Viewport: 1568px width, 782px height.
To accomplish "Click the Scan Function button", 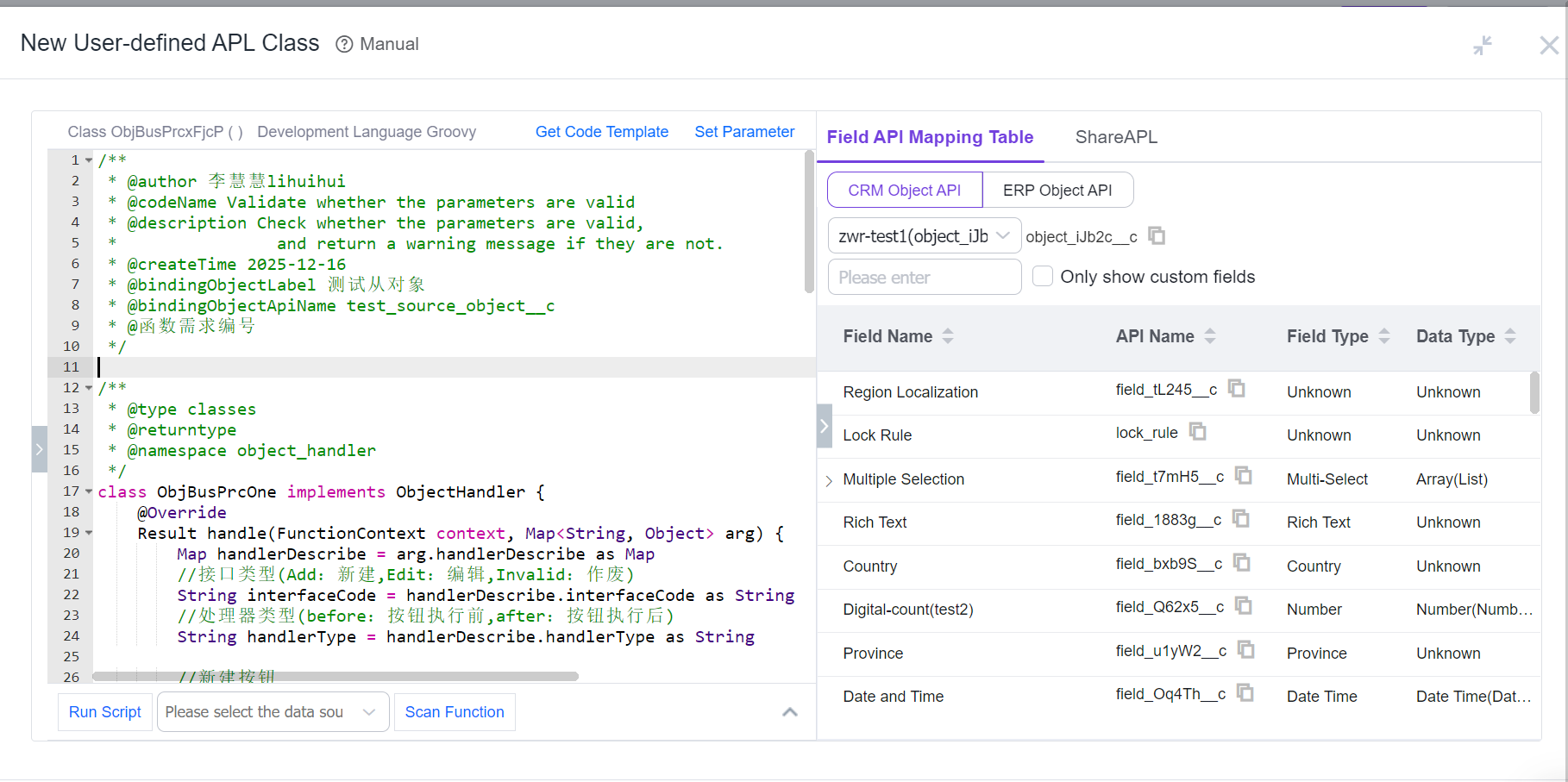I will [x=455, y=711].
